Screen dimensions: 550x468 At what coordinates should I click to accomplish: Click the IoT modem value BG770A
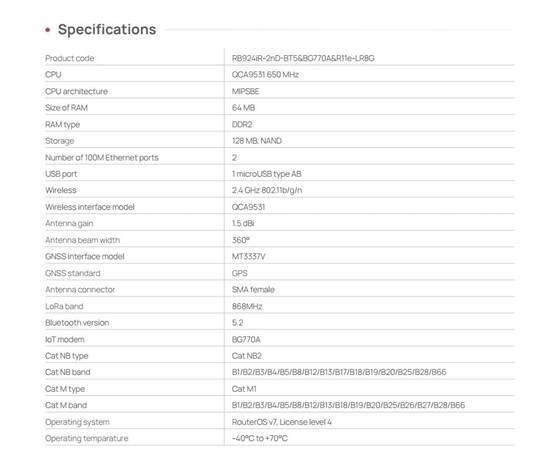pos(246,340)
